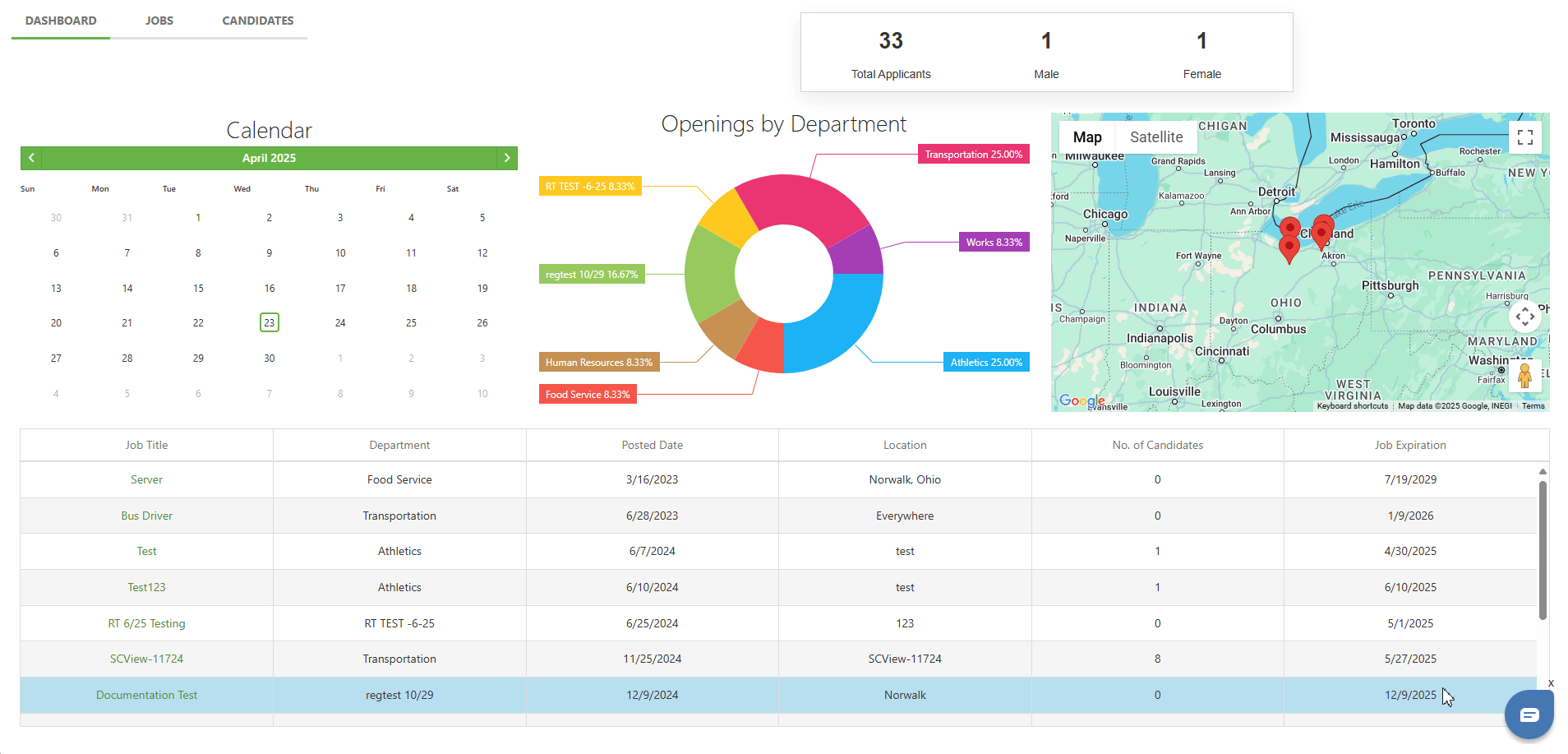Open map camera controls button
Viewport: 1568px width, 754px height.
(1525, 317)
